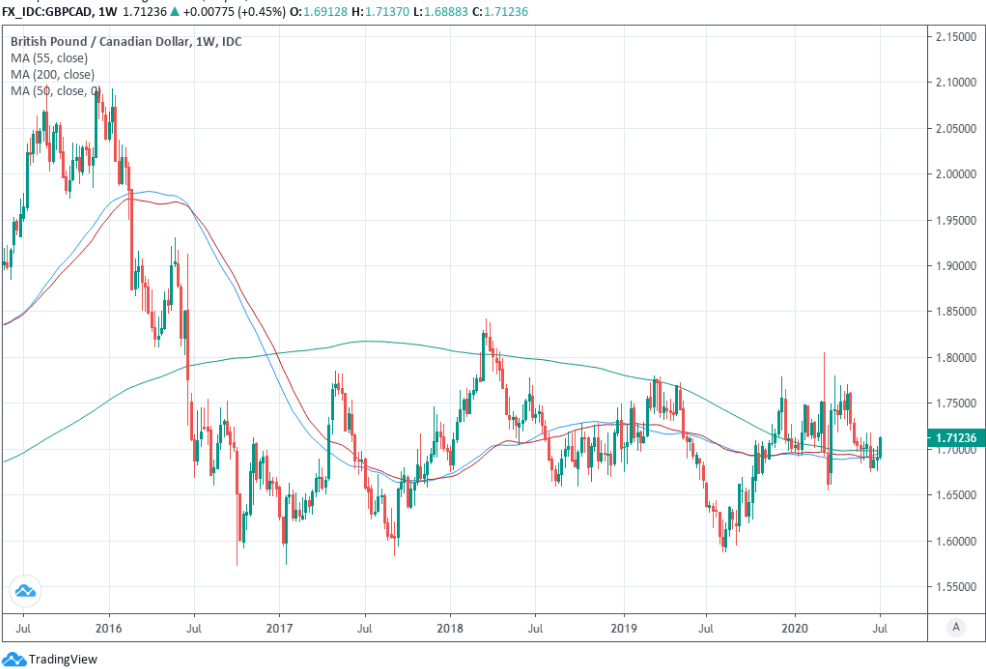Click the 2017 label on time axis

pyautogui.click(x=279, y=627)
